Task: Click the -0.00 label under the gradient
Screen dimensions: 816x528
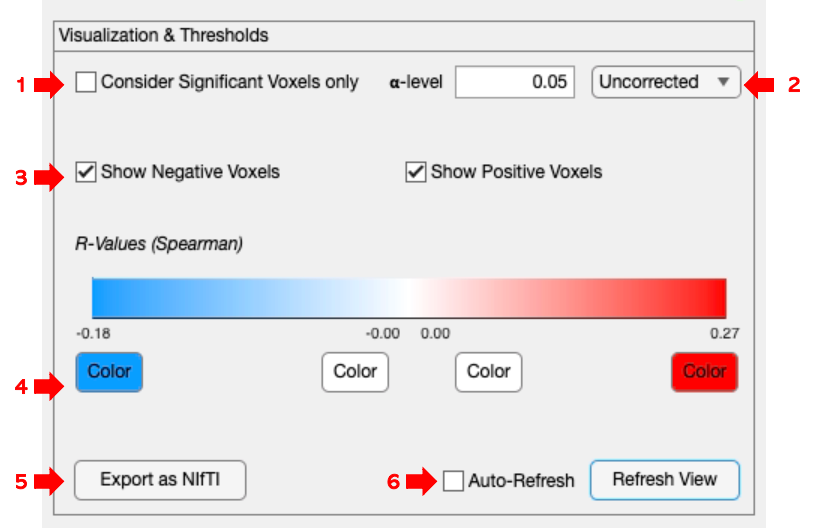Action: pyautogui.click(x=385, y=333)
